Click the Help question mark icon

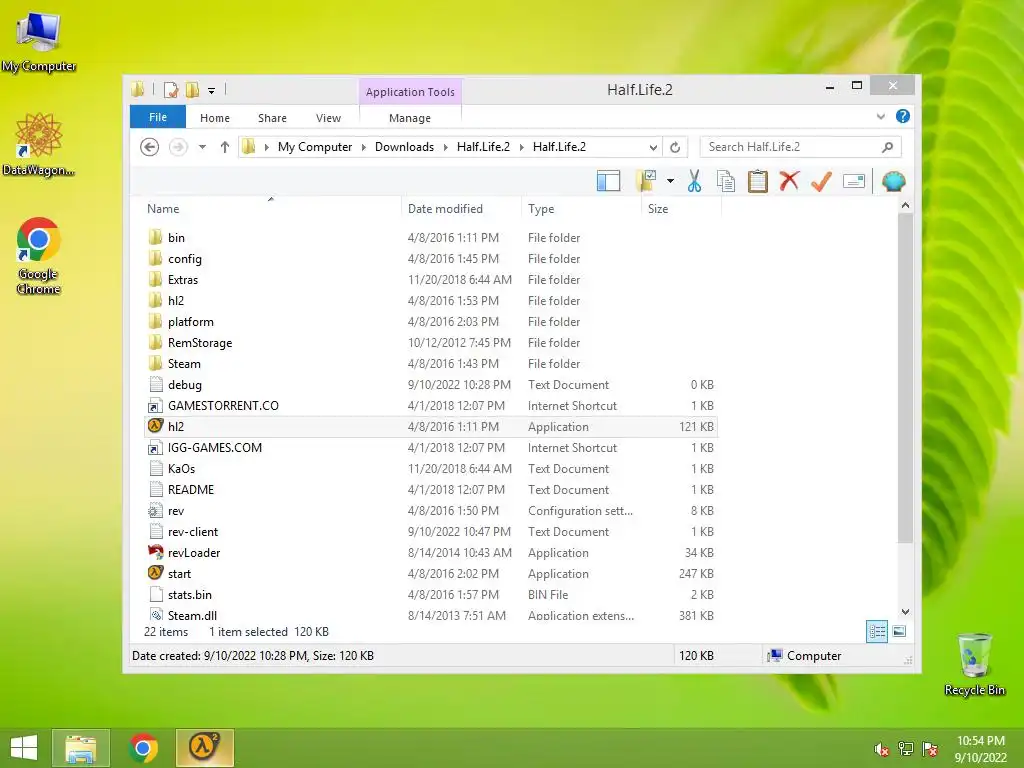(x=903, y=116)
